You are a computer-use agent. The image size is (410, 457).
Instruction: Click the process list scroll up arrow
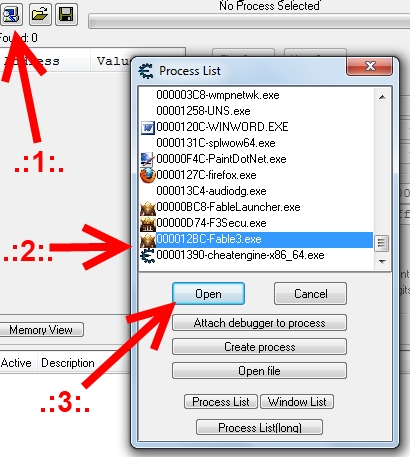[382, 97]
